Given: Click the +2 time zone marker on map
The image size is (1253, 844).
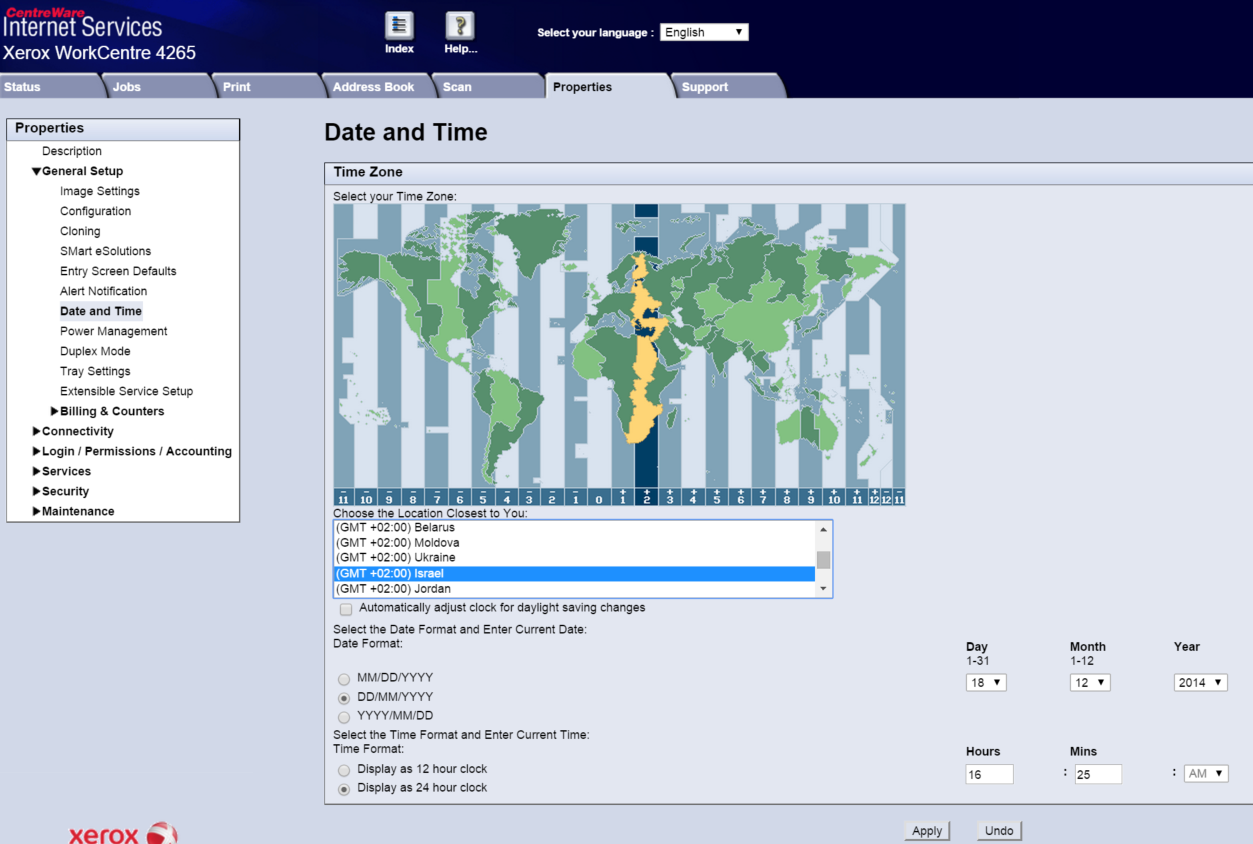Looking at the screenshot, I should tap(646, 496).
